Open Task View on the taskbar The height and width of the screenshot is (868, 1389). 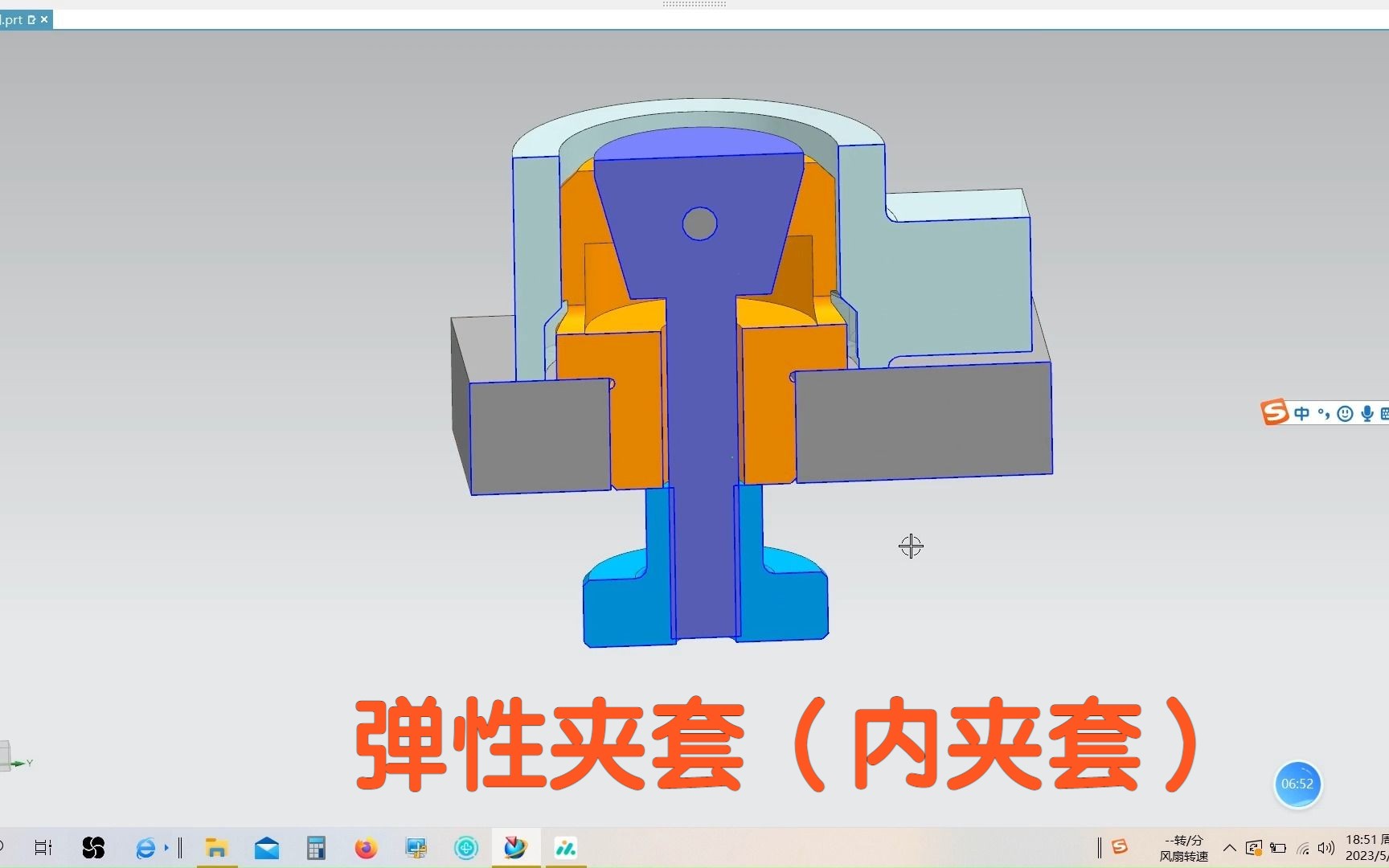[43, 847]
